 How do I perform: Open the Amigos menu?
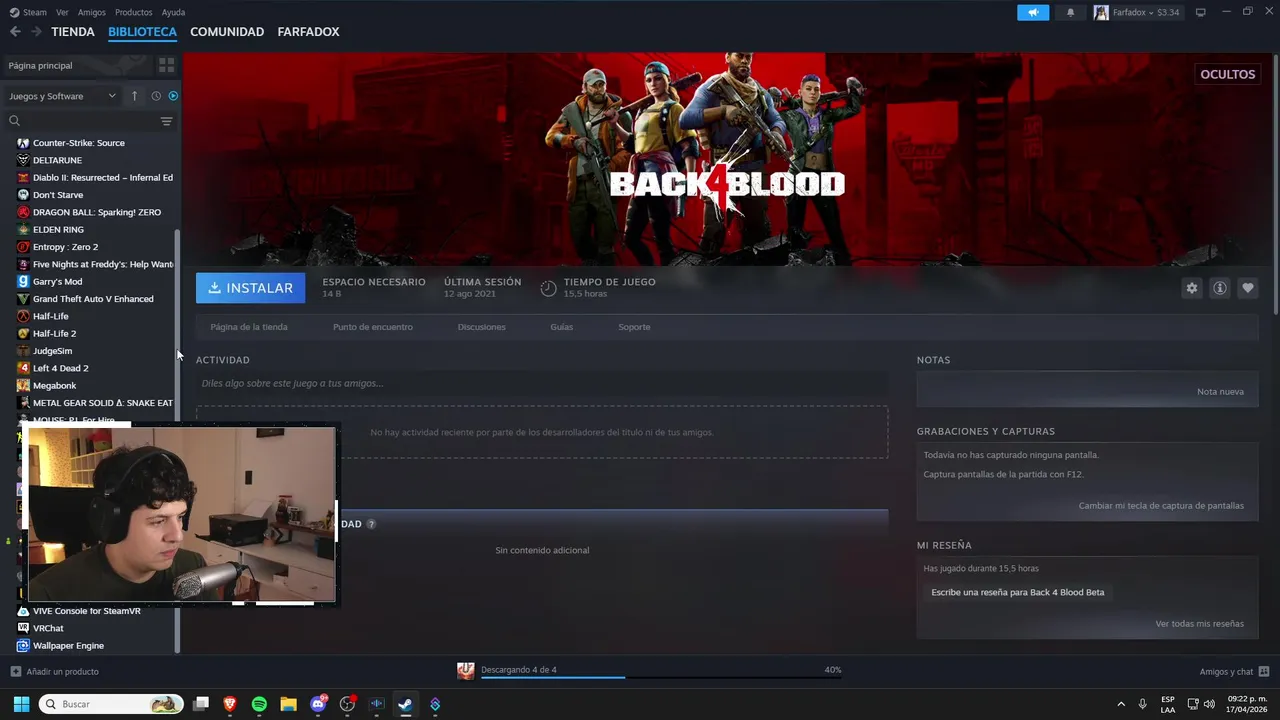91,12
